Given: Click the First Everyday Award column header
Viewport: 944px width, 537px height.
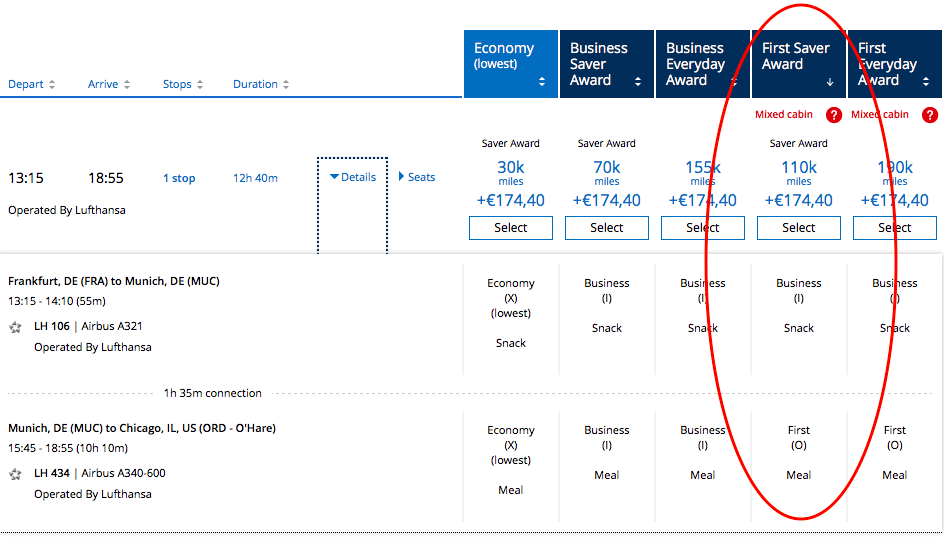Looking at the screenshot, I should point(895,63).
